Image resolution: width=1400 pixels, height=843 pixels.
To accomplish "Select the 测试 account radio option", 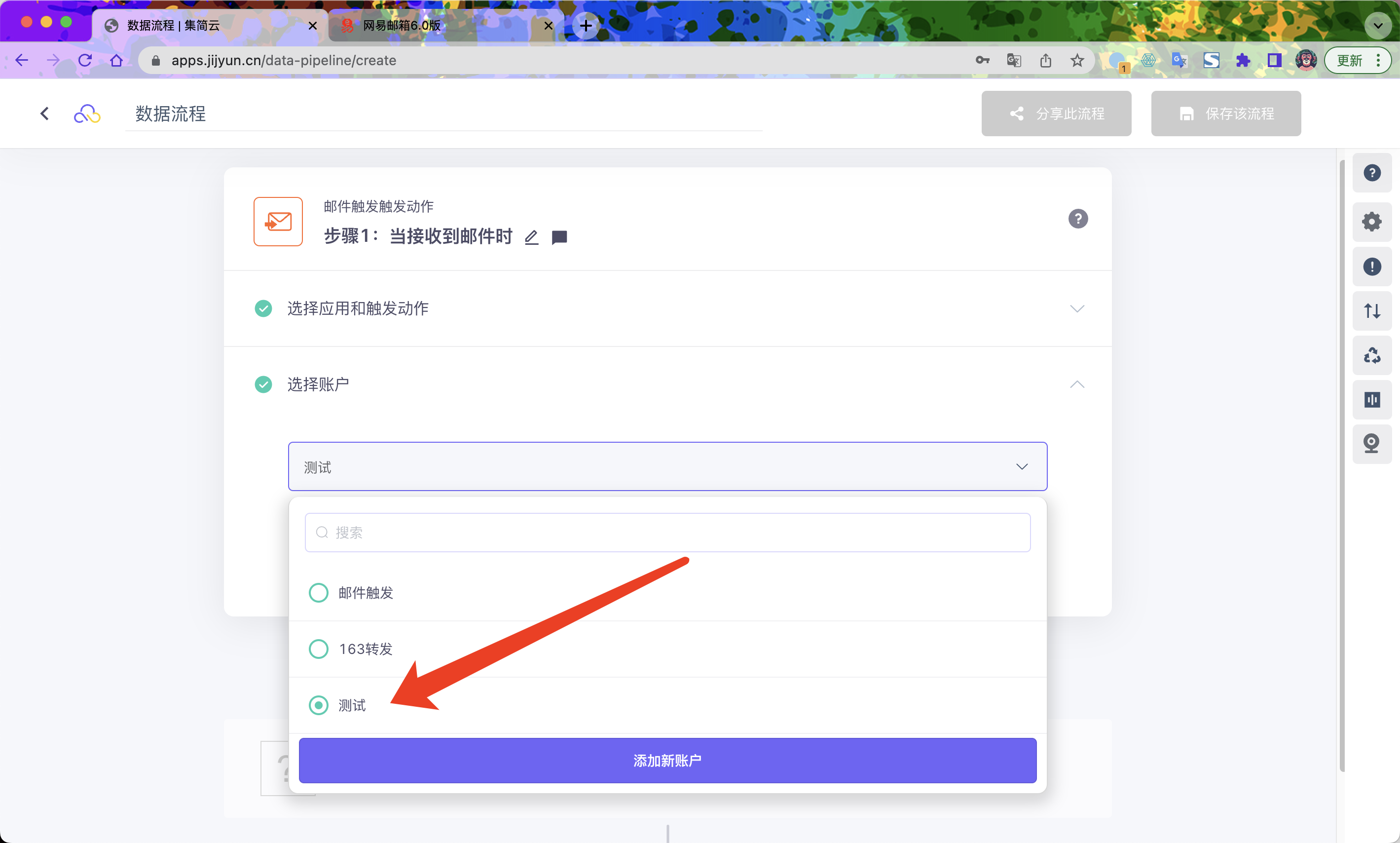I will click(319, 705).
